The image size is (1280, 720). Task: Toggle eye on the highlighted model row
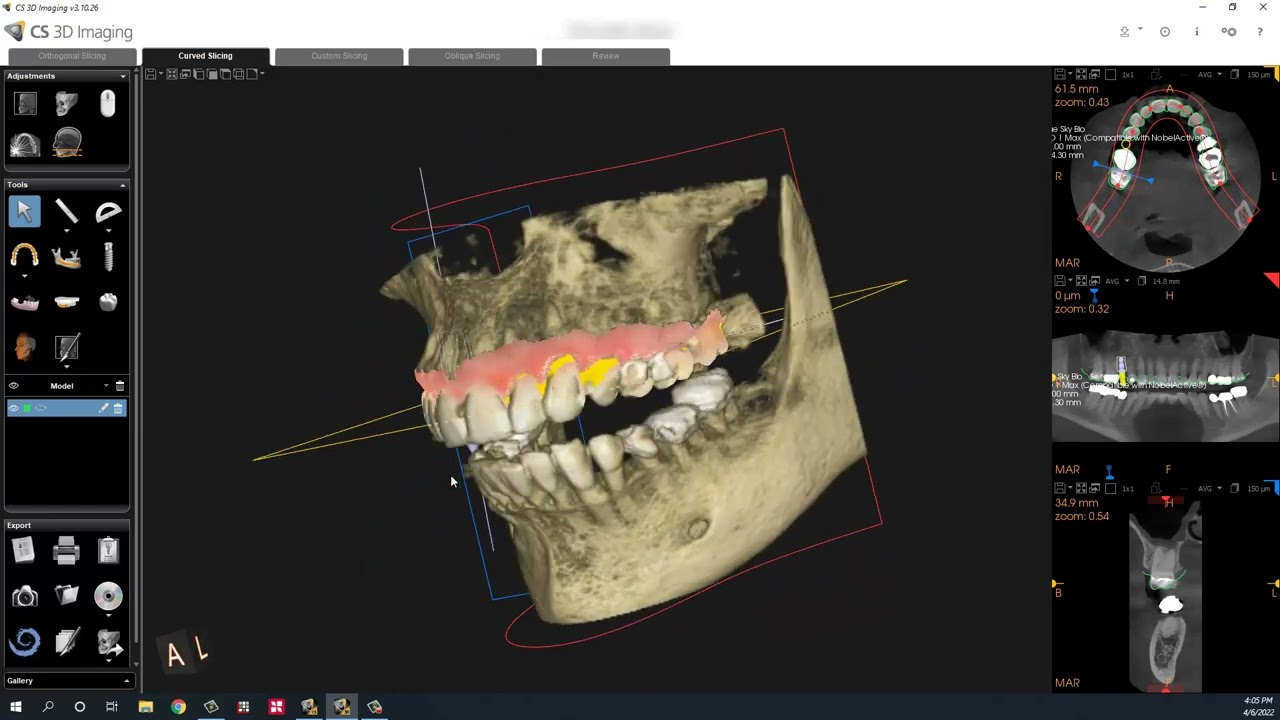pos(14,408)
